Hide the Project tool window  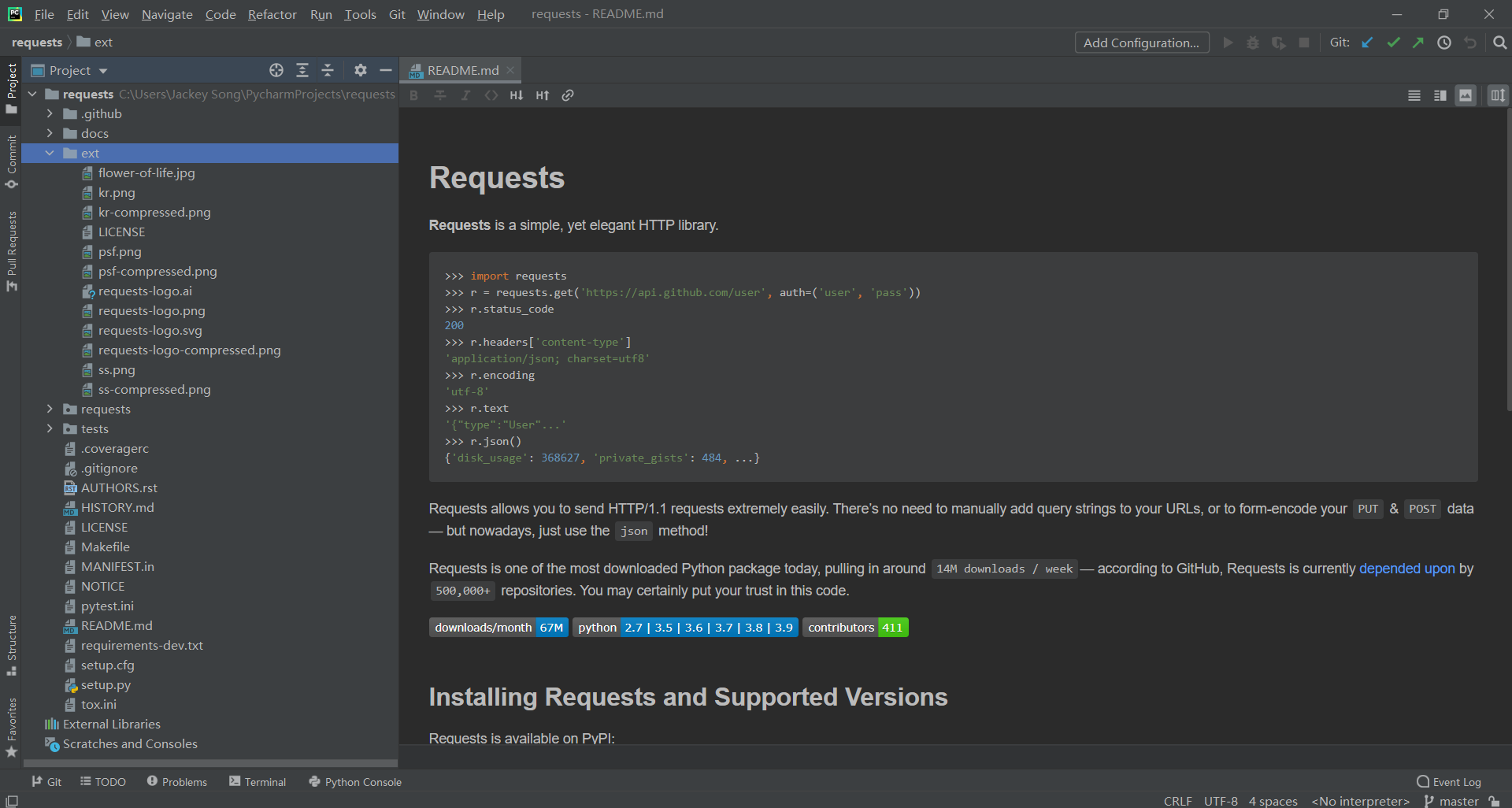click(386, 70)
